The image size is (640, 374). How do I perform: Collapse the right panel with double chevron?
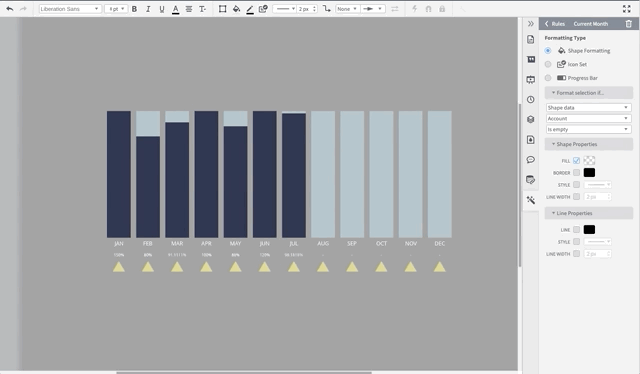click(x=531, y=24)
